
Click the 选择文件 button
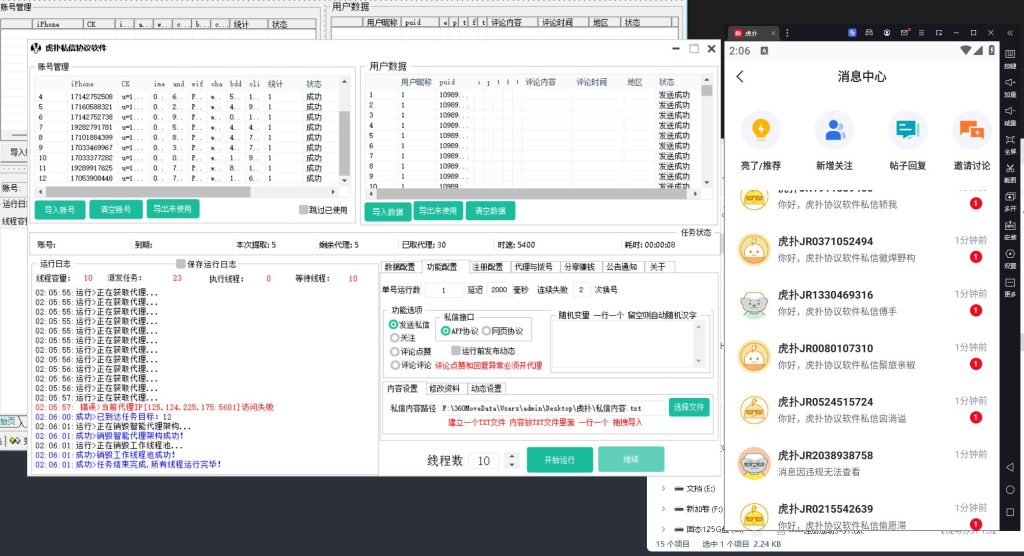pyautogui.click(x=688, y=407)
